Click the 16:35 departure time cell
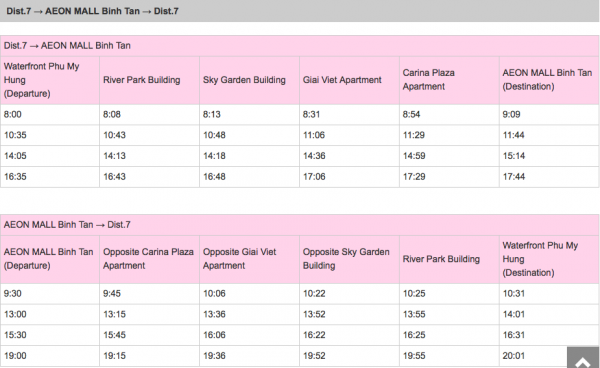 [x=50, y=177]
